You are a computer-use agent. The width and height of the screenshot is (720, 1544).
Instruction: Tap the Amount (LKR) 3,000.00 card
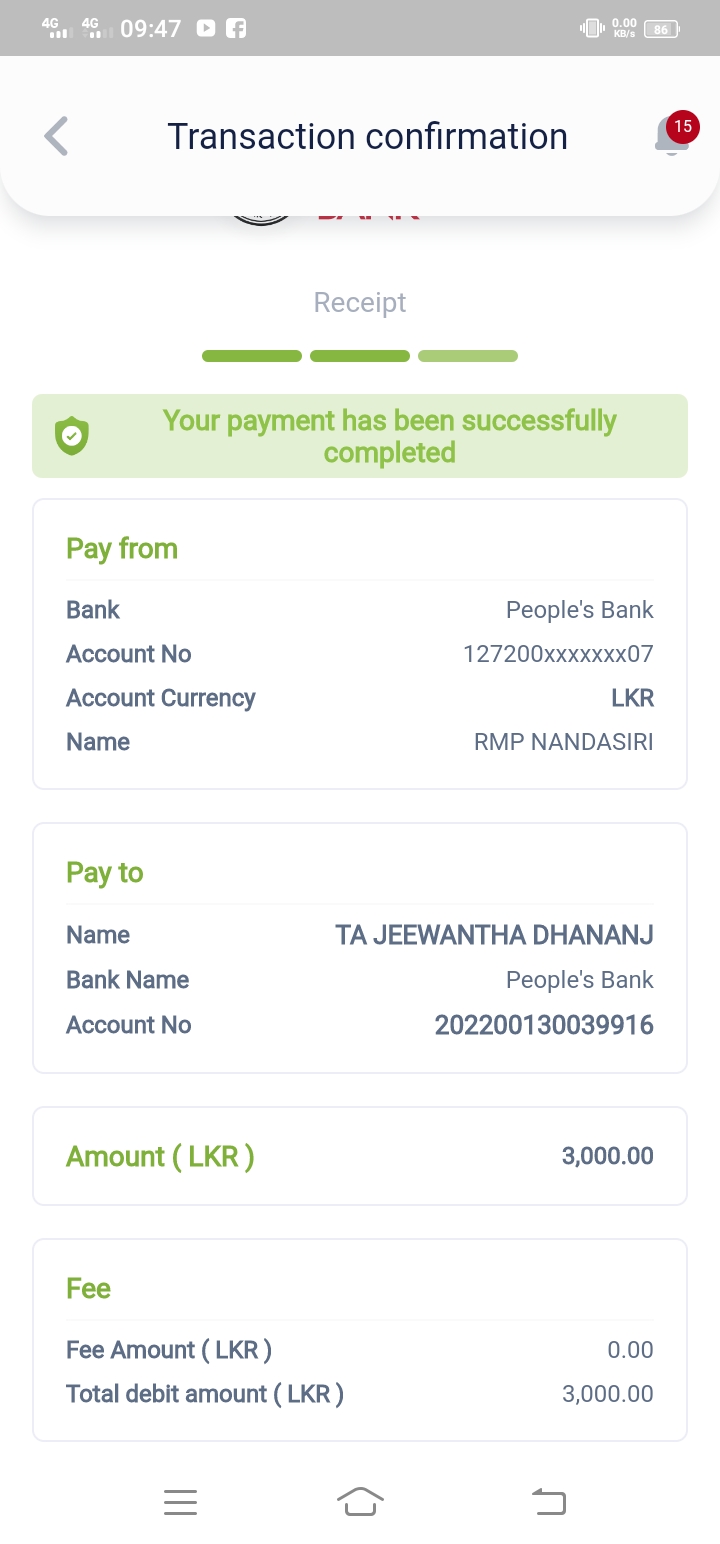coord(360,1156)
